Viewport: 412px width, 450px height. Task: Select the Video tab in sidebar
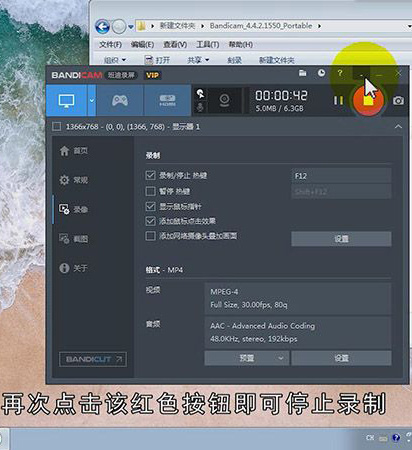pos(74,209)
